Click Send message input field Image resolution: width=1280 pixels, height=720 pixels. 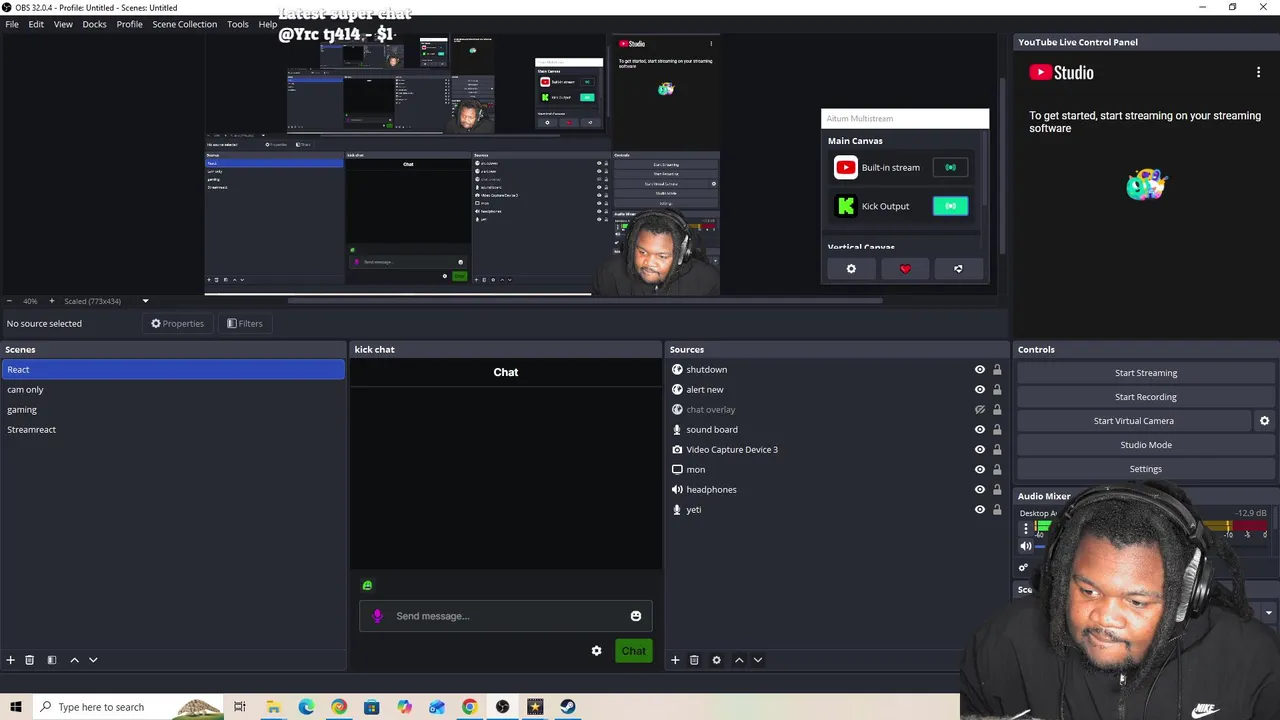[505, 616]
